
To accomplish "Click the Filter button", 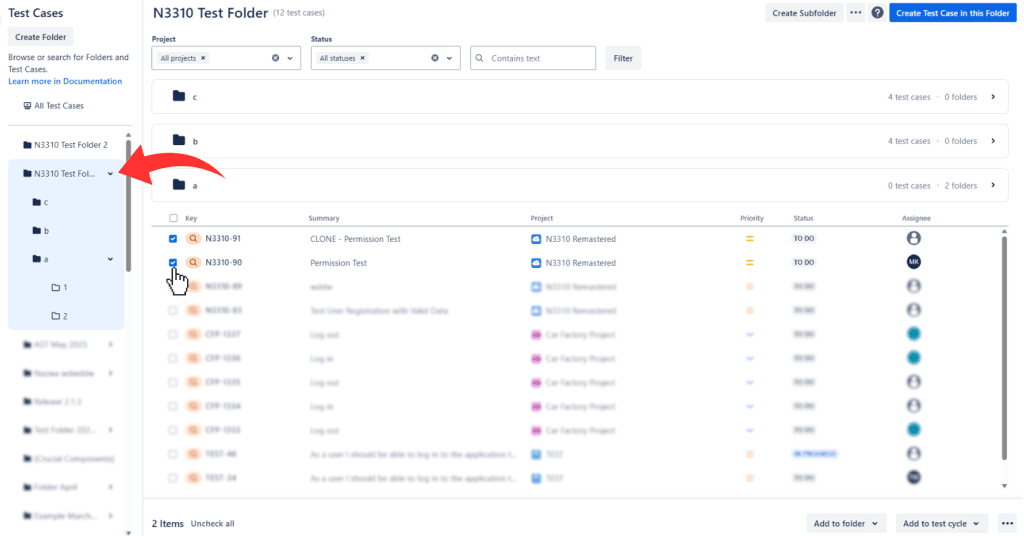I will click(623, 58).
